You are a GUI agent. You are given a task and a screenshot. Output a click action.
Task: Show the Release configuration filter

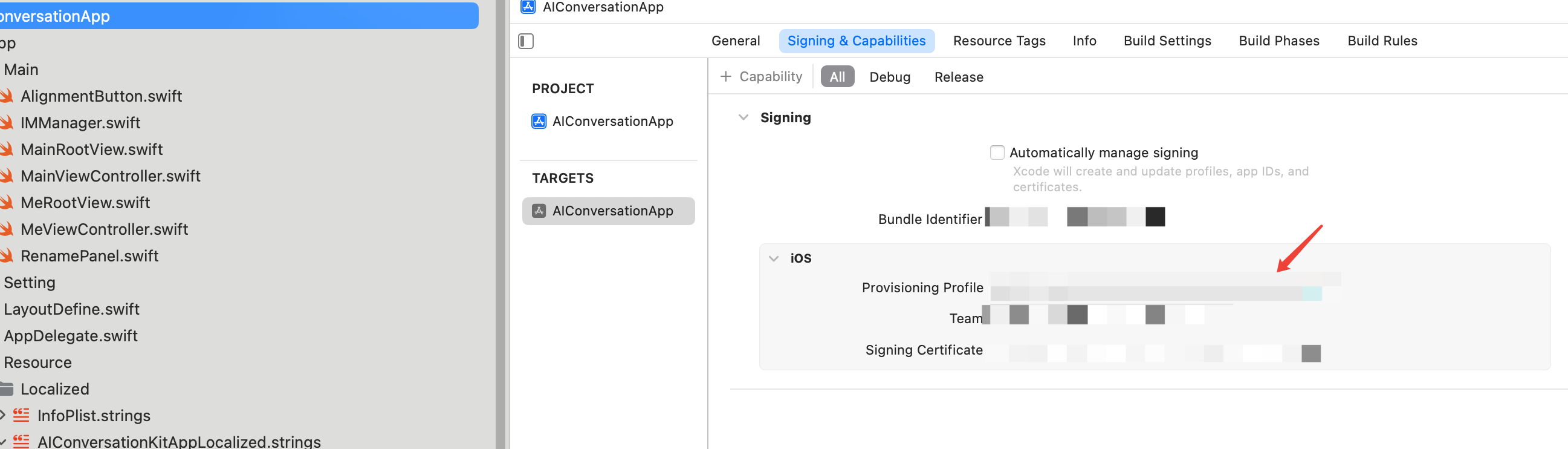click(959, 77)
